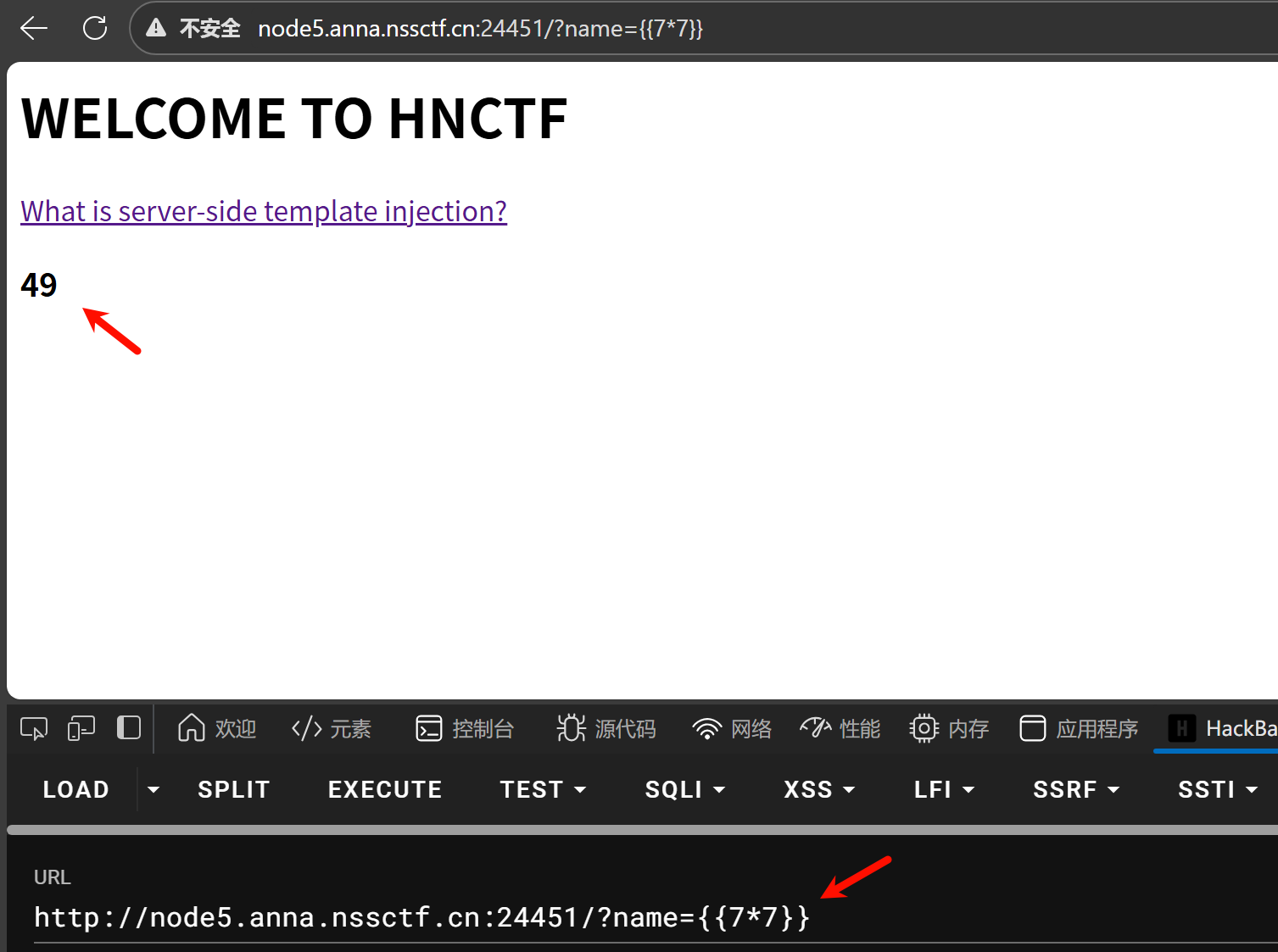The height and width of the screenshot is (952, 1278).
Task: Open the Welcome (欢迎) tab
Action: [x=217, y=728]
